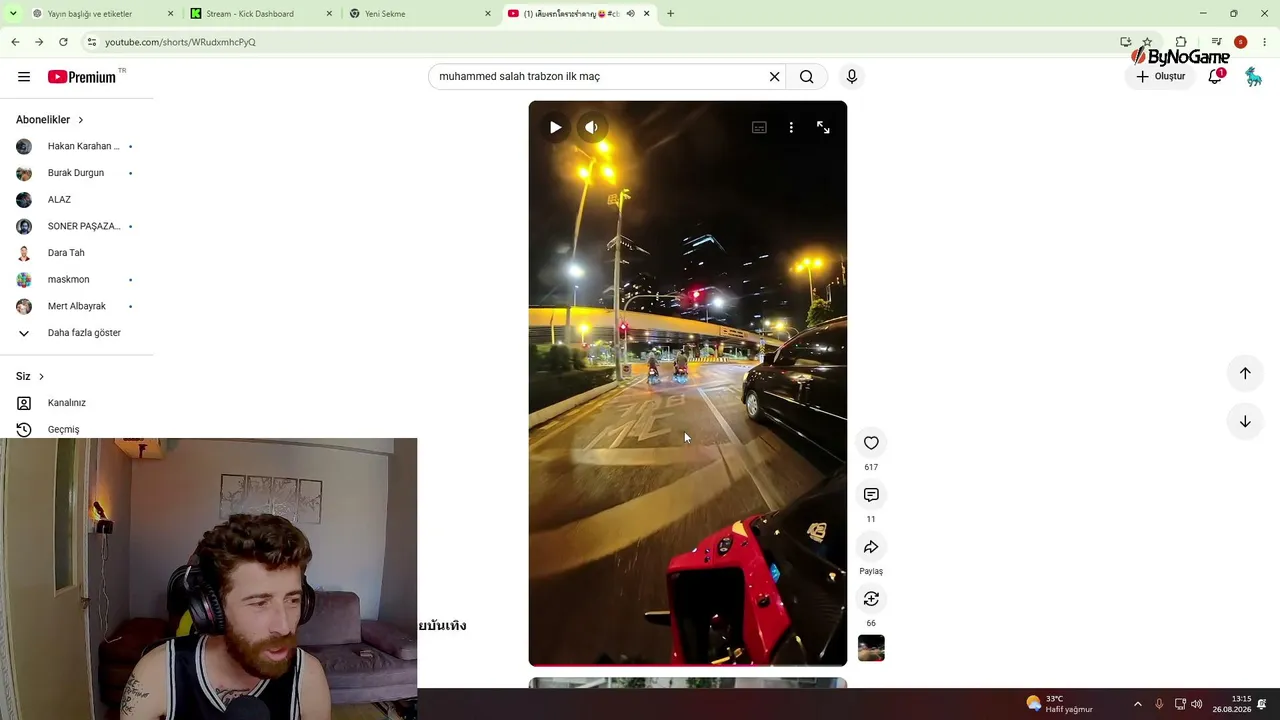Run search with magnifier button
This screenshot has width=1280, height=720.
pos(806,77)
